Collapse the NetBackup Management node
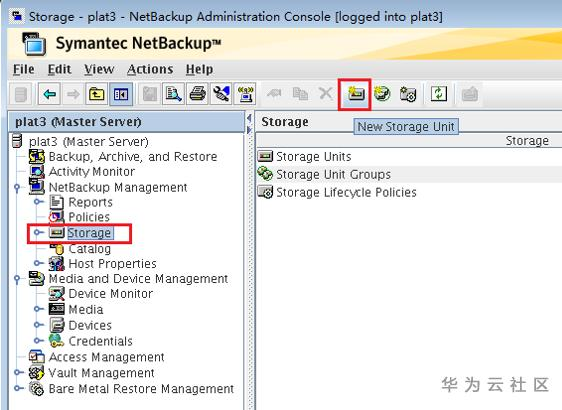The image size is (562, 410). click(x=17, y=187)
